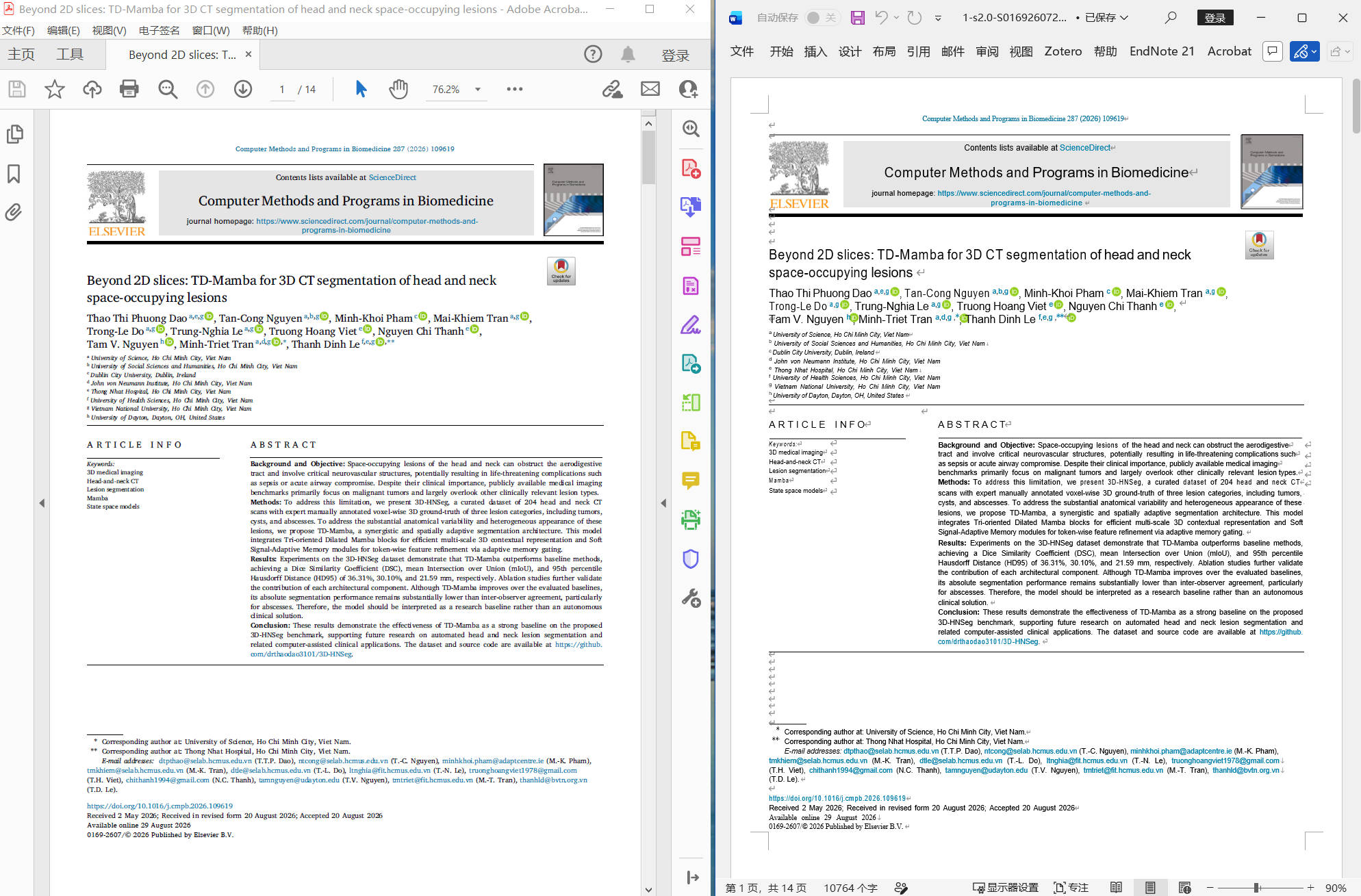Open the Acrobat 工具 tab

click(70, 54)
